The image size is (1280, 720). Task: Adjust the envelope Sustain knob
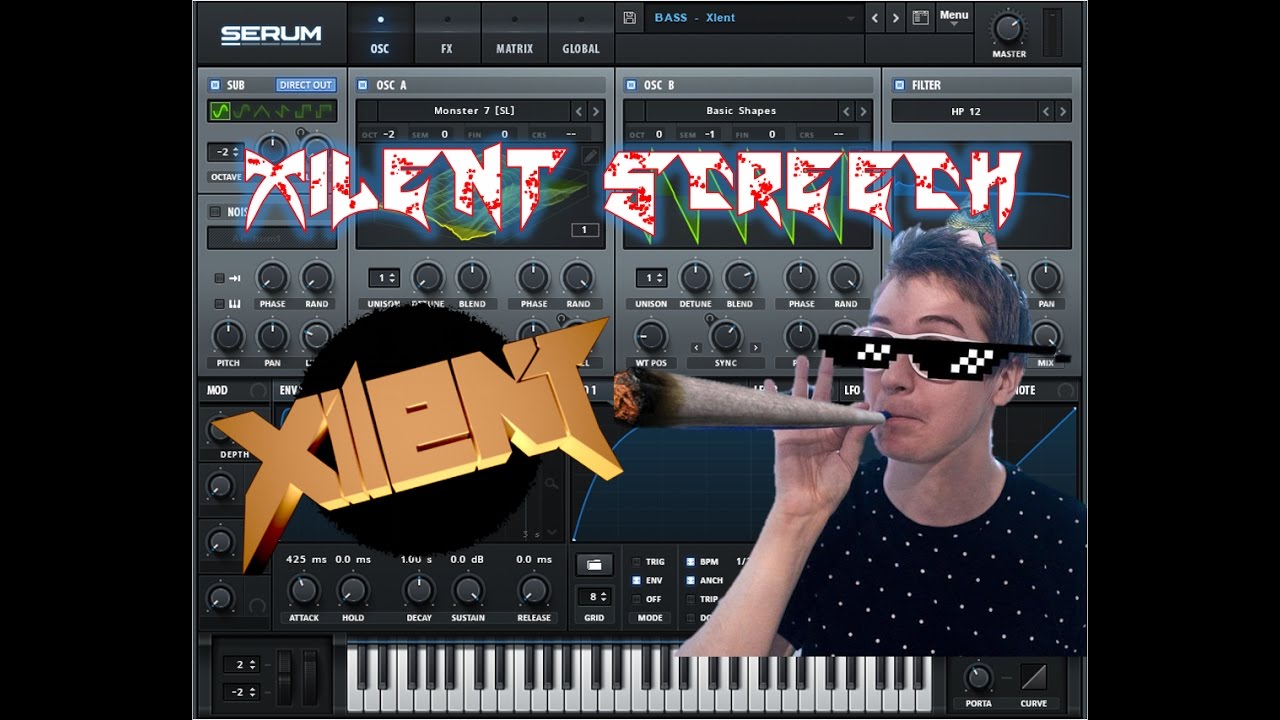pyautogui.click(x=468, y=590)
